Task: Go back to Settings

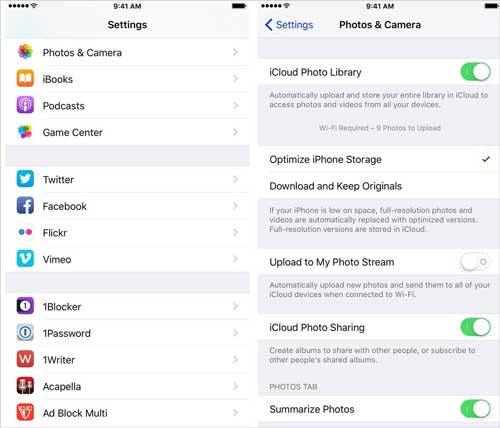Action: pyautogui.click(x=289, y=25)
